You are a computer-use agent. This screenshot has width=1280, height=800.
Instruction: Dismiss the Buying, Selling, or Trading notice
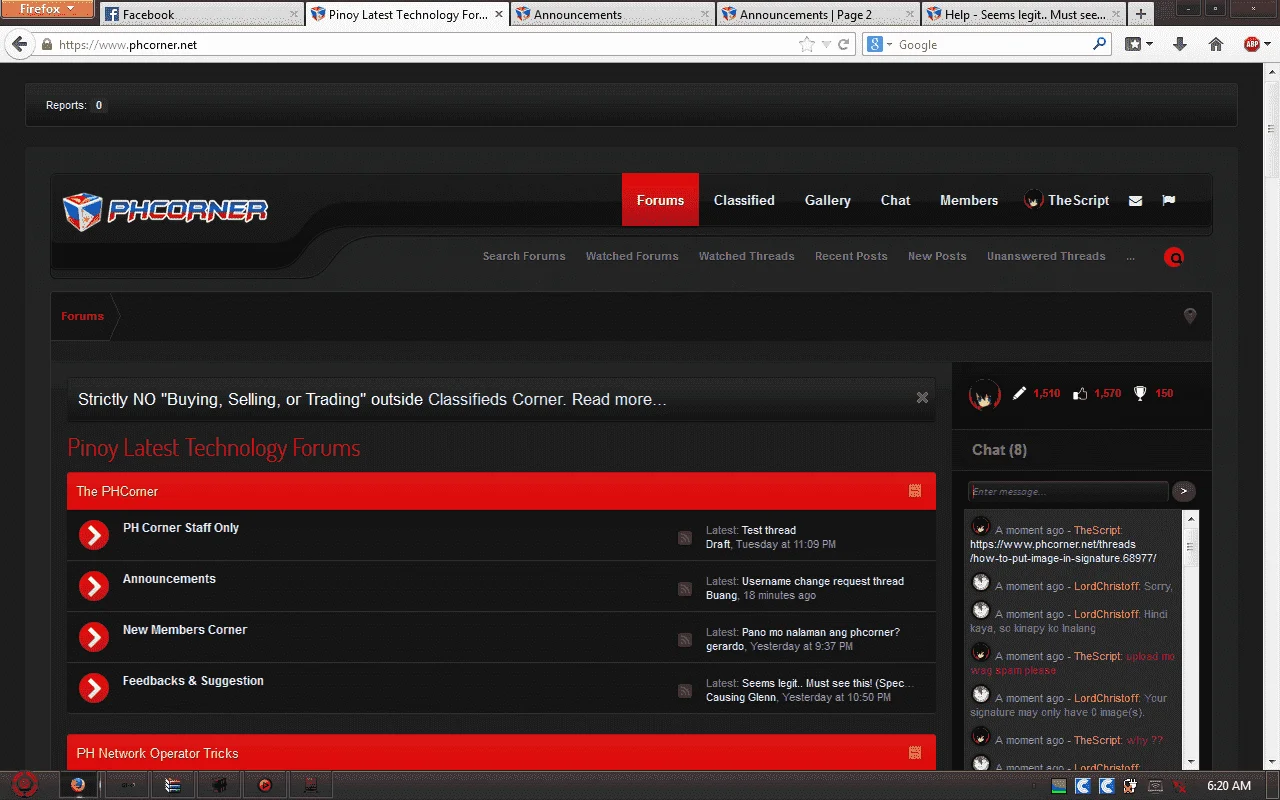[922, 398]
